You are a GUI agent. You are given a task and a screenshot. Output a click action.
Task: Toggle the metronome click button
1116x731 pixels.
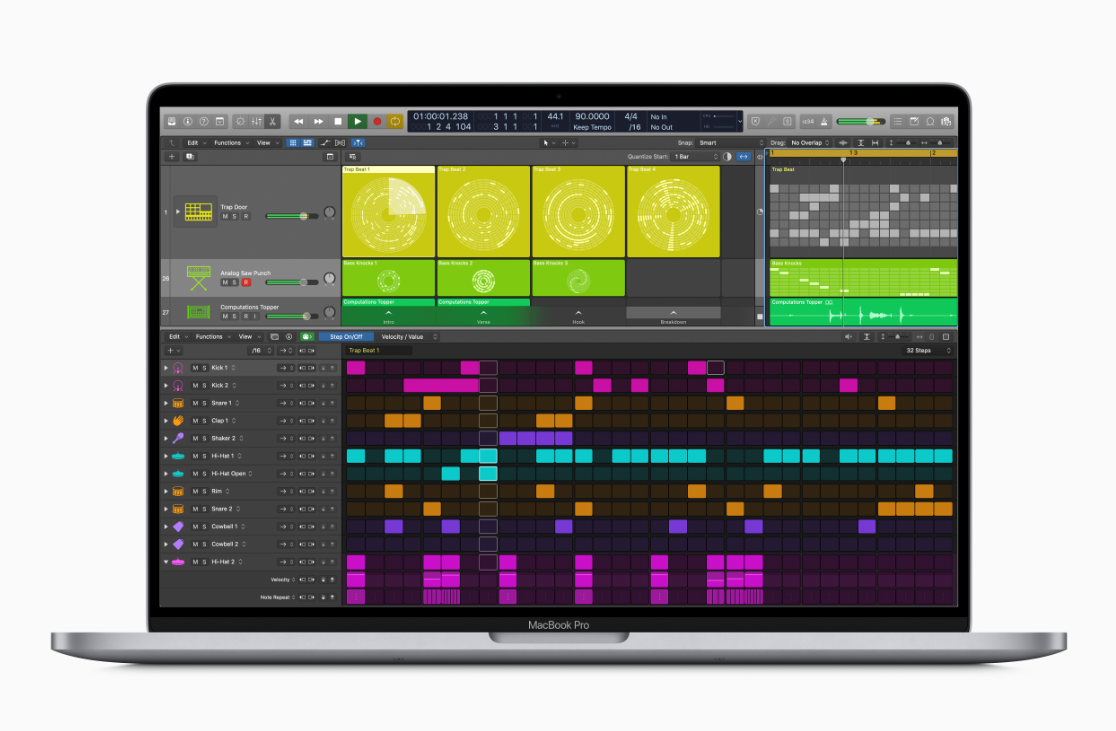pos(824,122)
